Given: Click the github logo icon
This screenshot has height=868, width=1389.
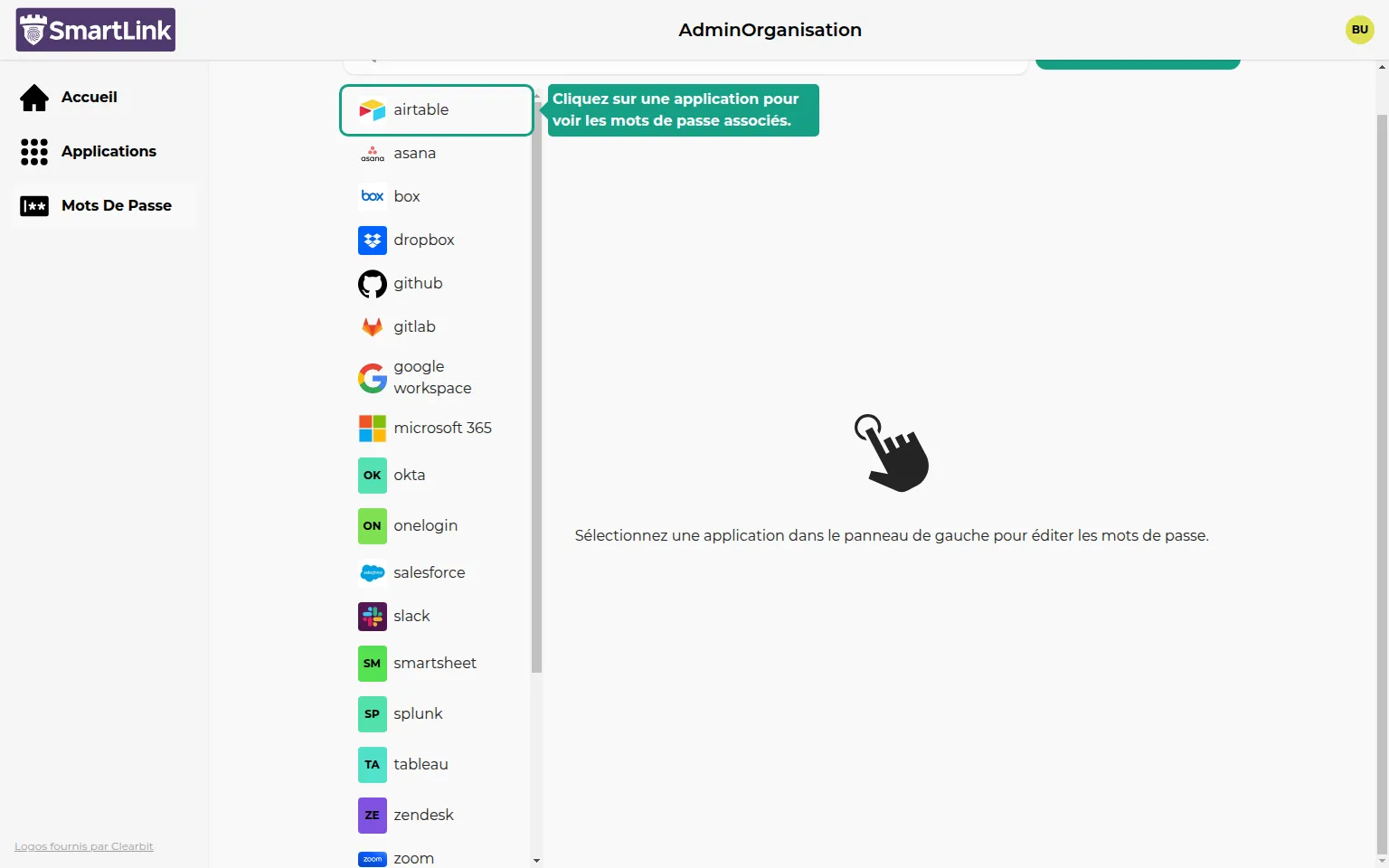Looking at the screenshot, I should pyautogui.click(x=373, y=284).
